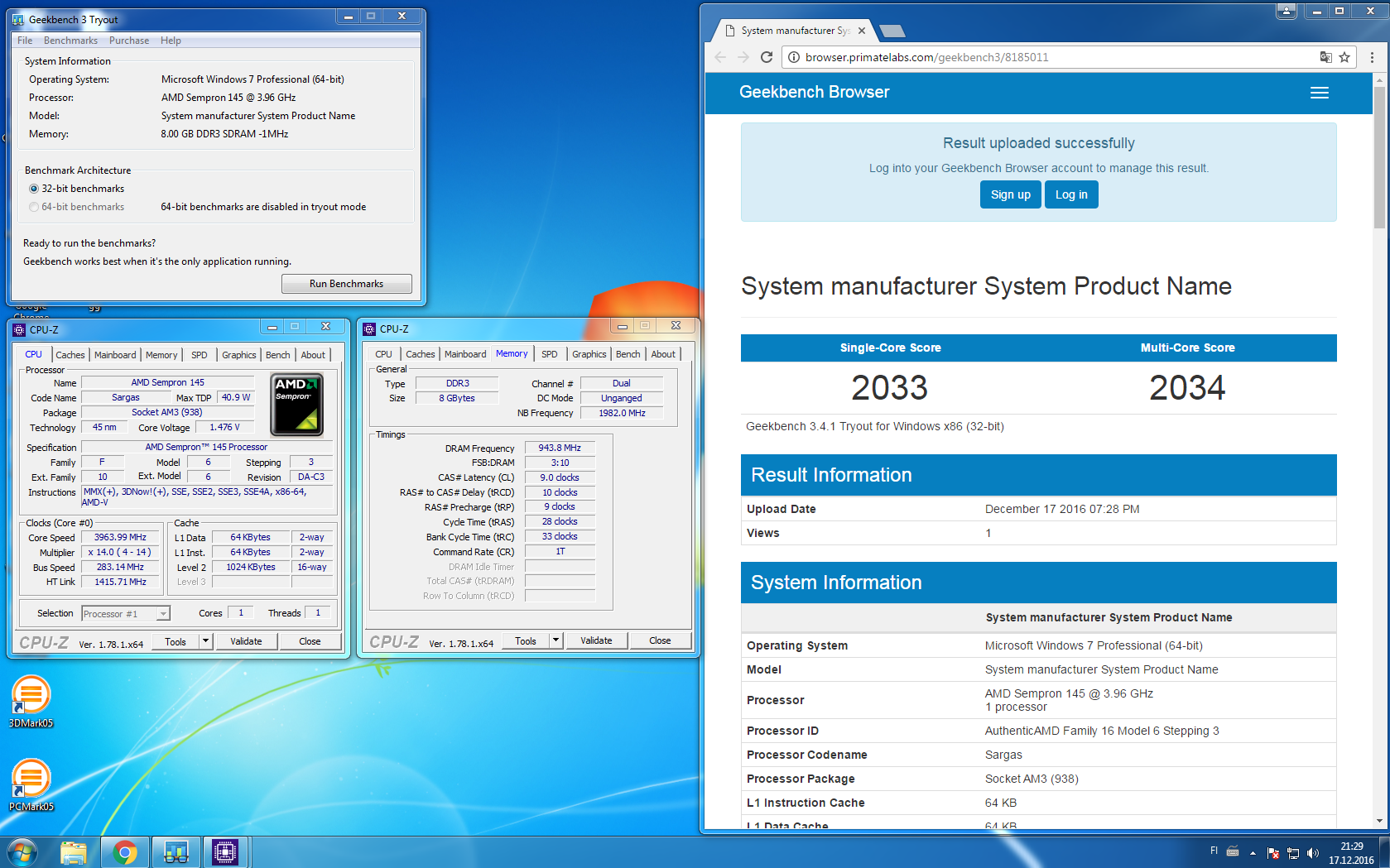The height and width of the screenshot is (868, 1390).
Task: Click the network icon in system tray
Action: pos(1293,853)
